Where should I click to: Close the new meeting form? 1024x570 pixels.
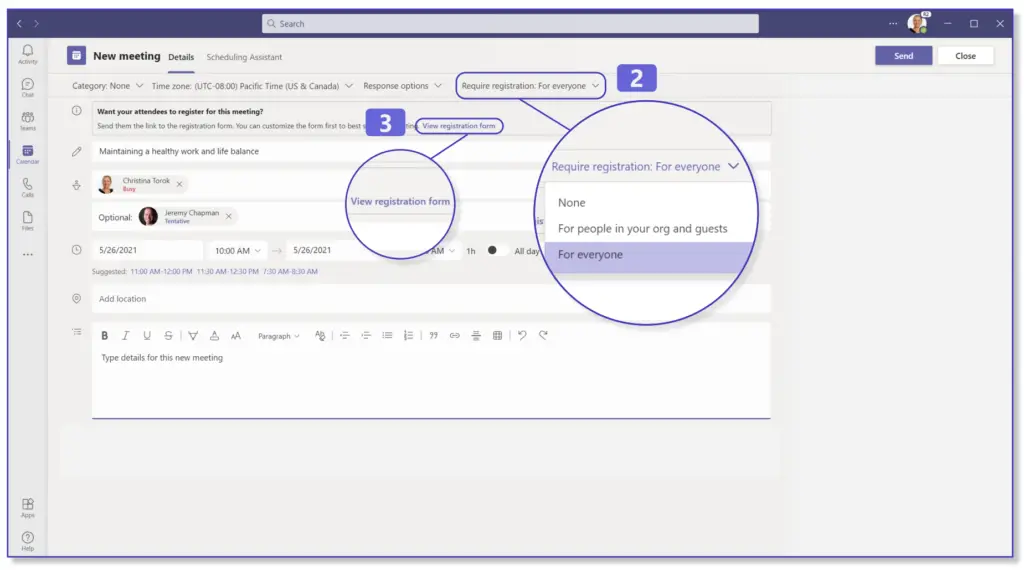965,56
